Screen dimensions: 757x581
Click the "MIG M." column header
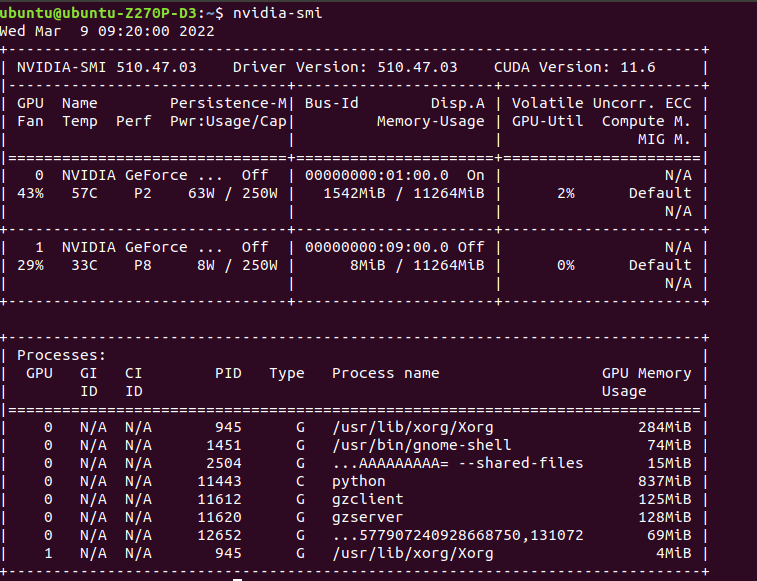664,140
